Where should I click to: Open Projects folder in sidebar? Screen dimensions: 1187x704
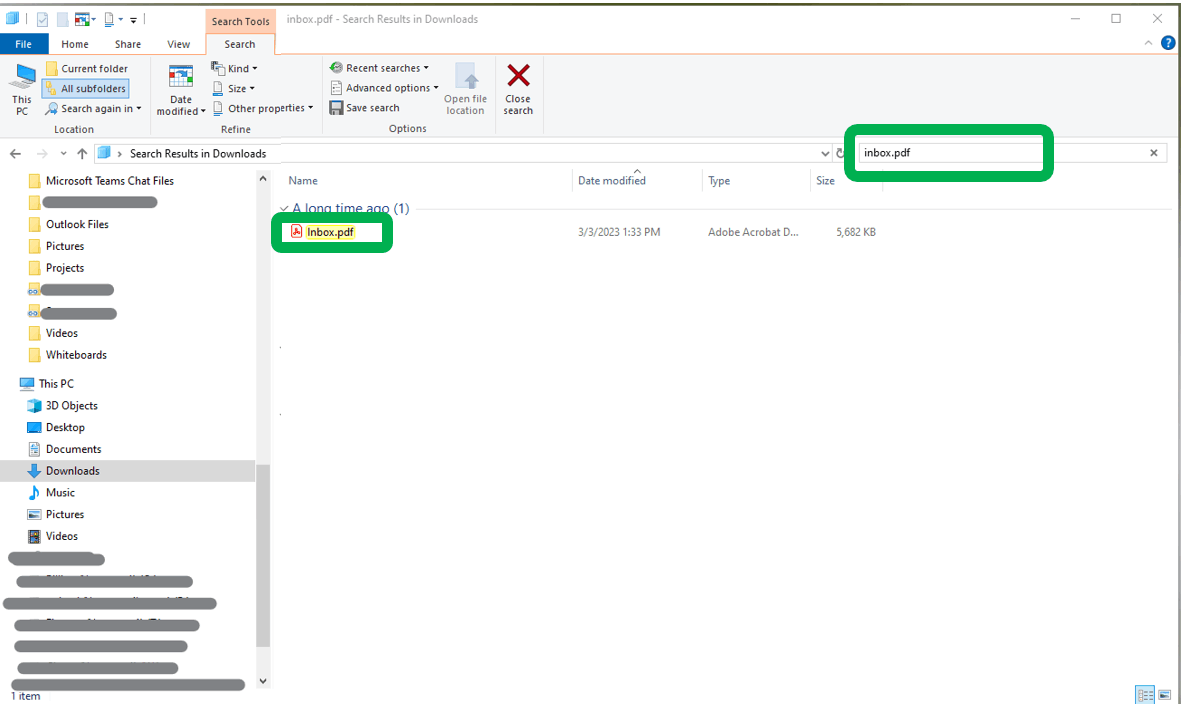(x=65, y=268)
